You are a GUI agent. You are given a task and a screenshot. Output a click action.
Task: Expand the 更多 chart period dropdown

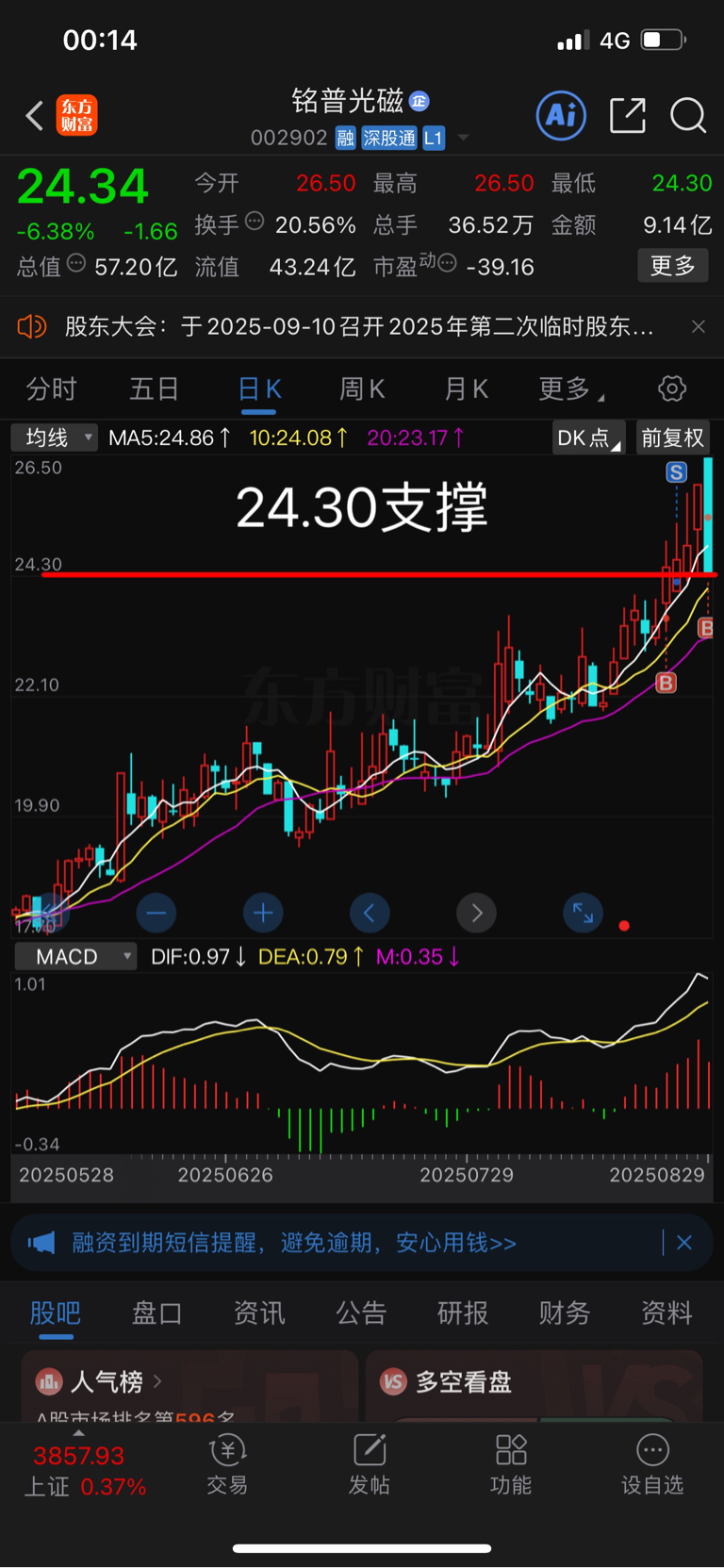(x=571, y=388)
